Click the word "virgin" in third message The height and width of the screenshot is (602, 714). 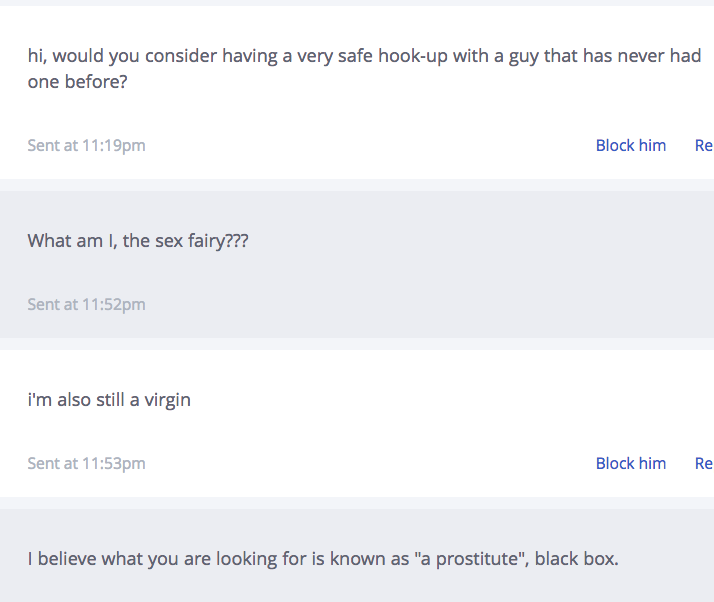click(167, 400)
